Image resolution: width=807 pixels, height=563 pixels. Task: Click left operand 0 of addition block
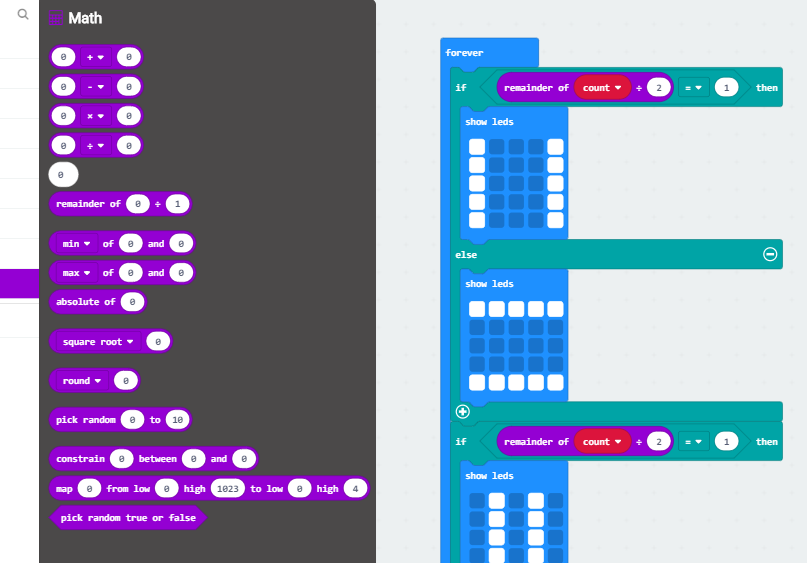point(63,57)
